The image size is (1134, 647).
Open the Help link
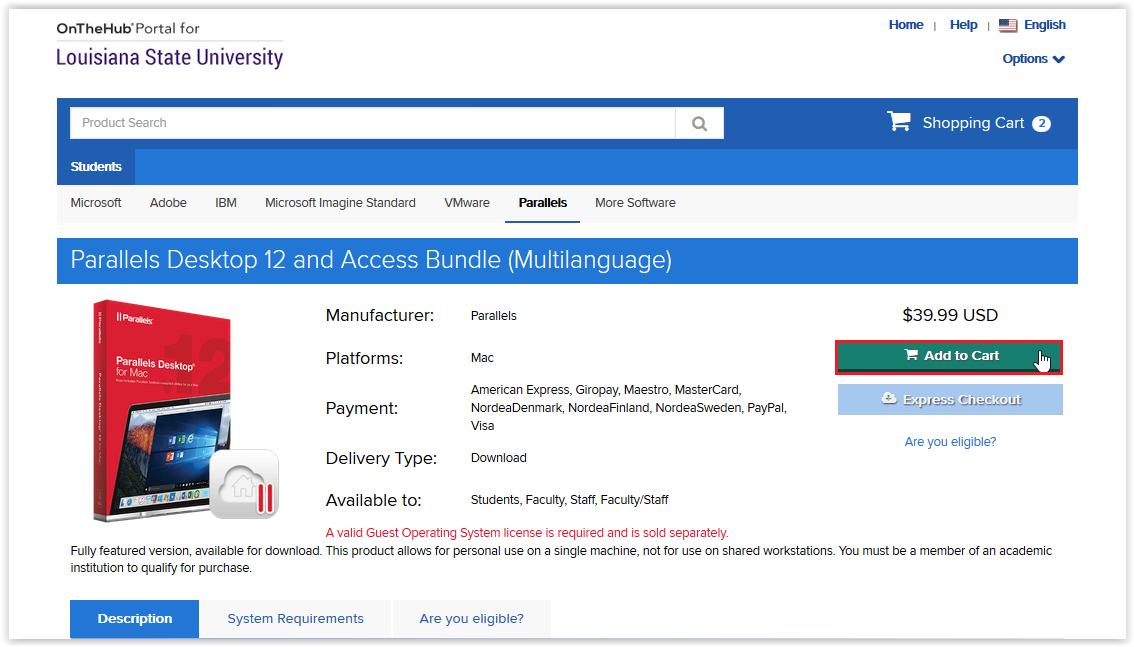pos(963,25)
